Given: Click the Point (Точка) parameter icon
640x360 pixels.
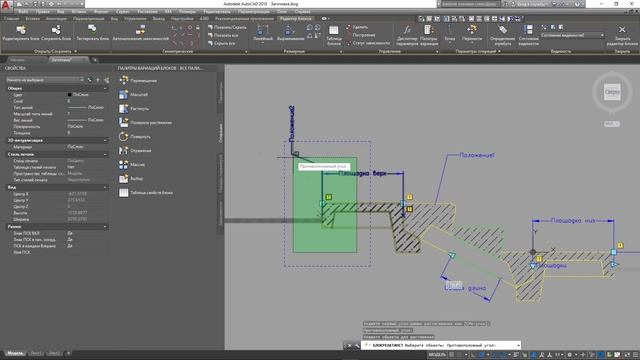Looking at the screenshot, I should click(449, 30).
